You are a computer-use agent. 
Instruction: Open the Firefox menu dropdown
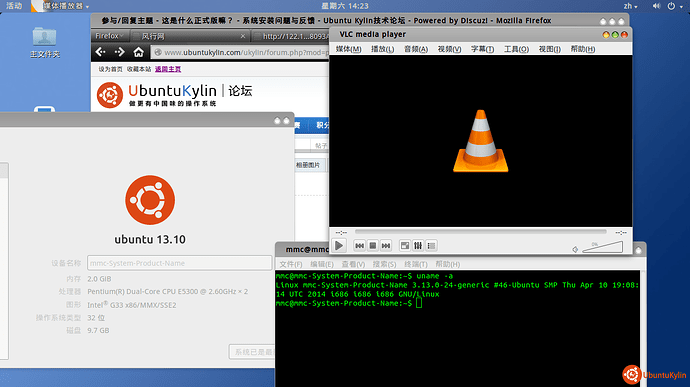point(109,36)
